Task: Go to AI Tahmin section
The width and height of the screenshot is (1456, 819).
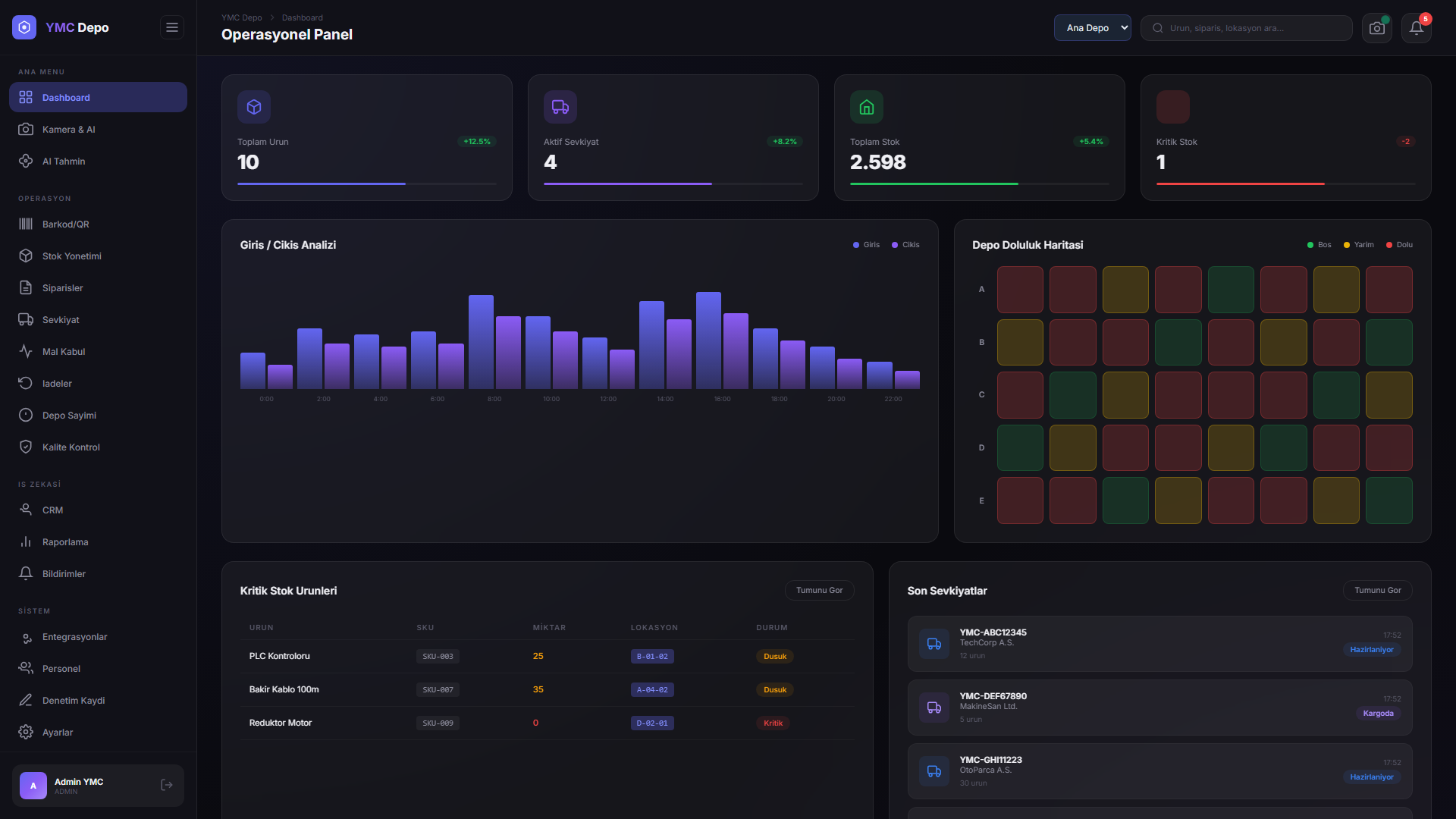Action: pyautogui.click(x=98, y=161)
